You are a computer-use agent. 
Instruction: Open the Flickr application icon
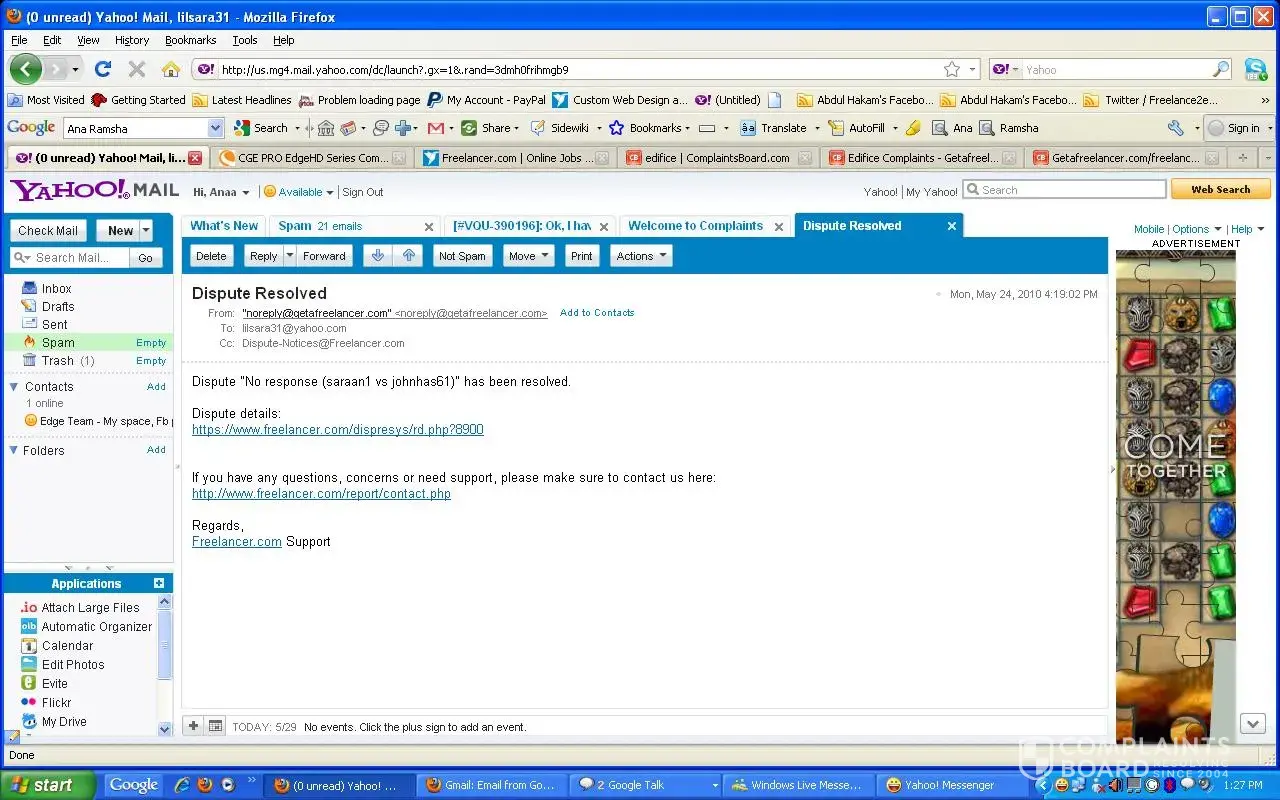pyautogui.click(x=29, y=702)
